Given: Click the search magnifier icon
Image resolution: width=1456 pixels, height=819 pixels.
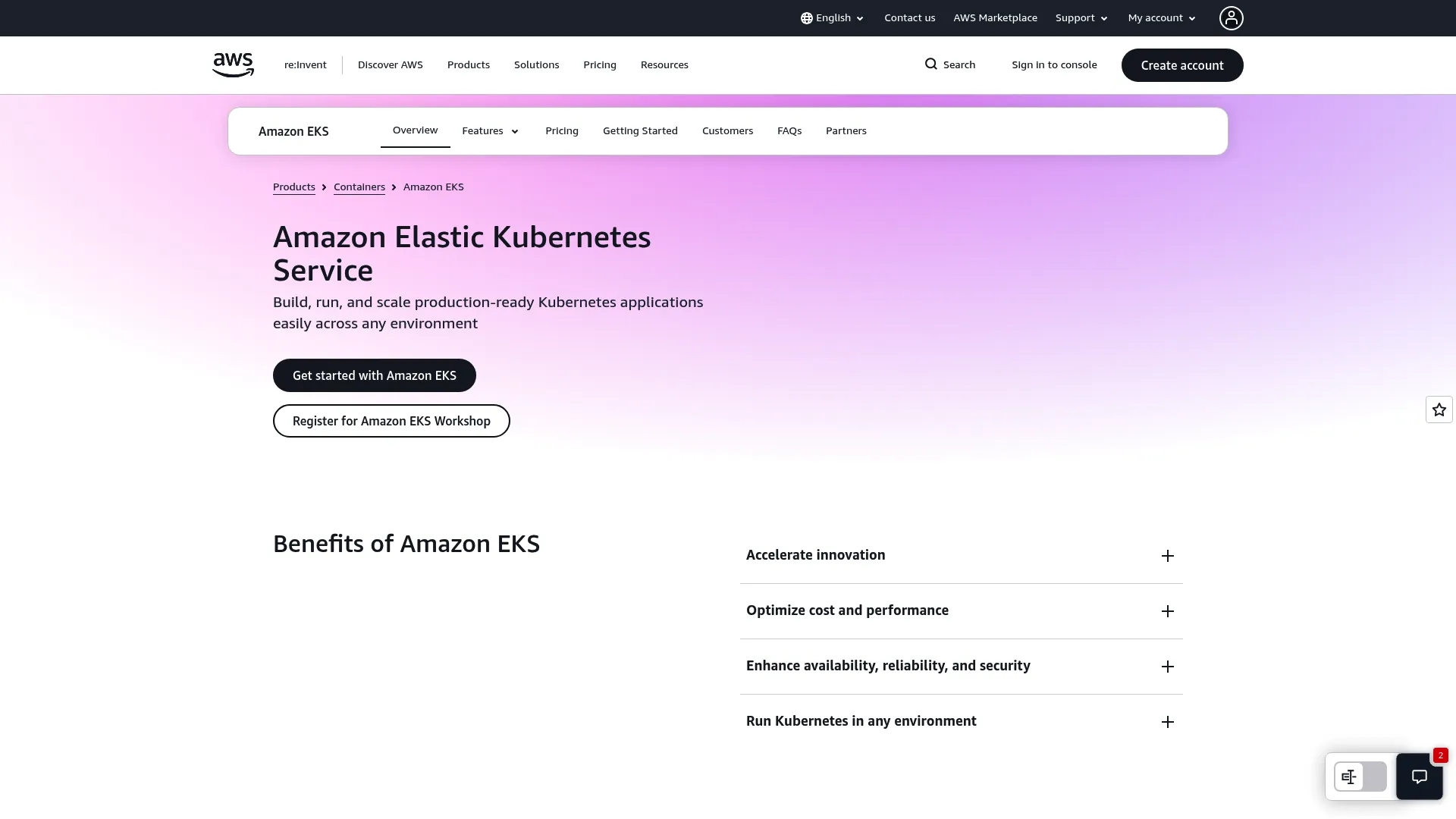Looking at the screenshot, I should click(930, 64).
